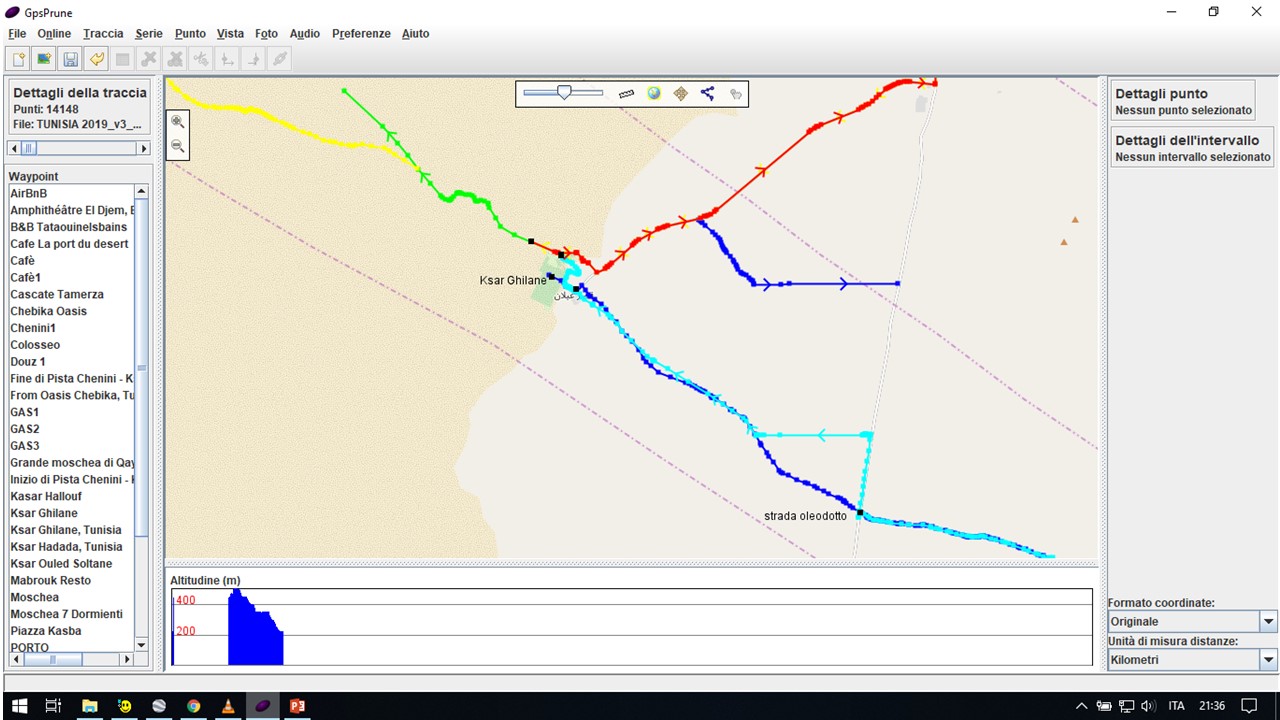The height and width of the screenshot is (720, 1280).
Task: Toggle the connect track points icon
Action: point(708,93)
